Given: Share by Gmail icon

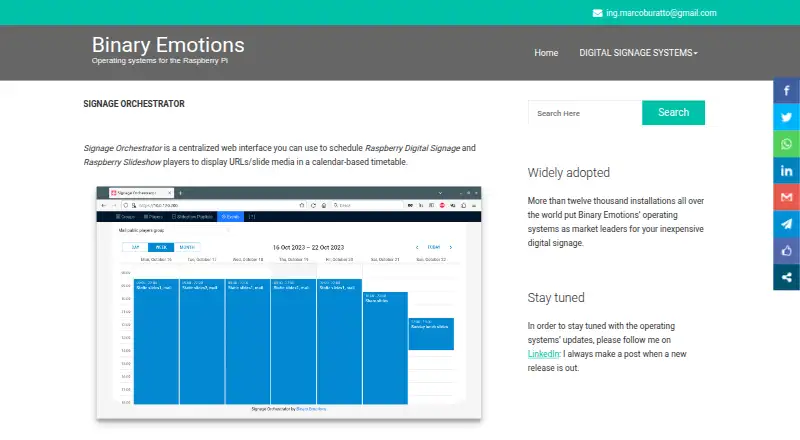Looking at the screenshot, I should [786, 197].
